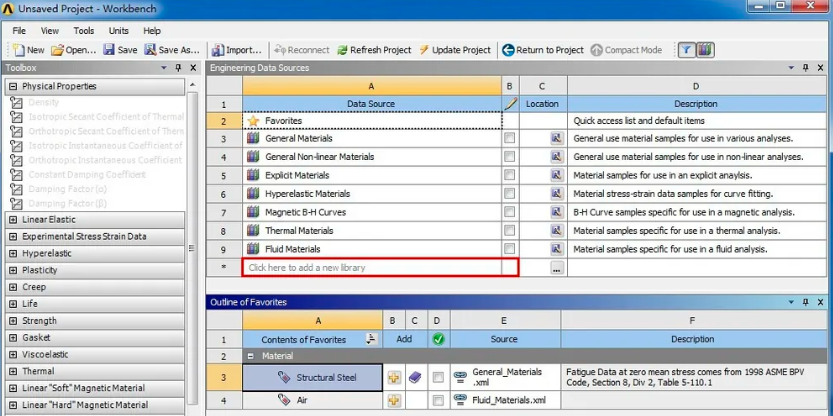This screenshot has width=833, height=416.
Task: Expand the Viscoelastic group
Action: [x=13, y=354]
